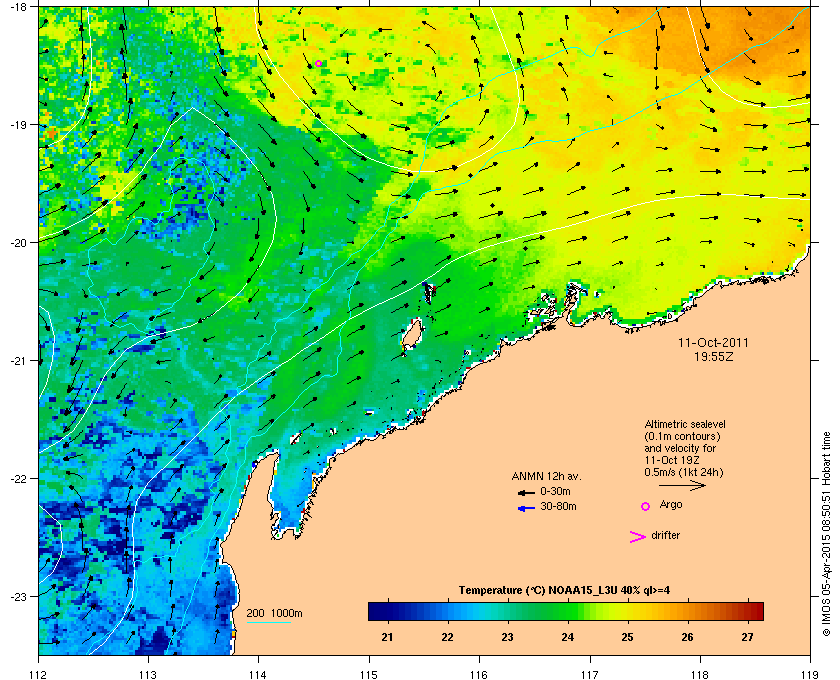
Task: Click the colorbar tick label '23'
Action: tap(507, 637)
